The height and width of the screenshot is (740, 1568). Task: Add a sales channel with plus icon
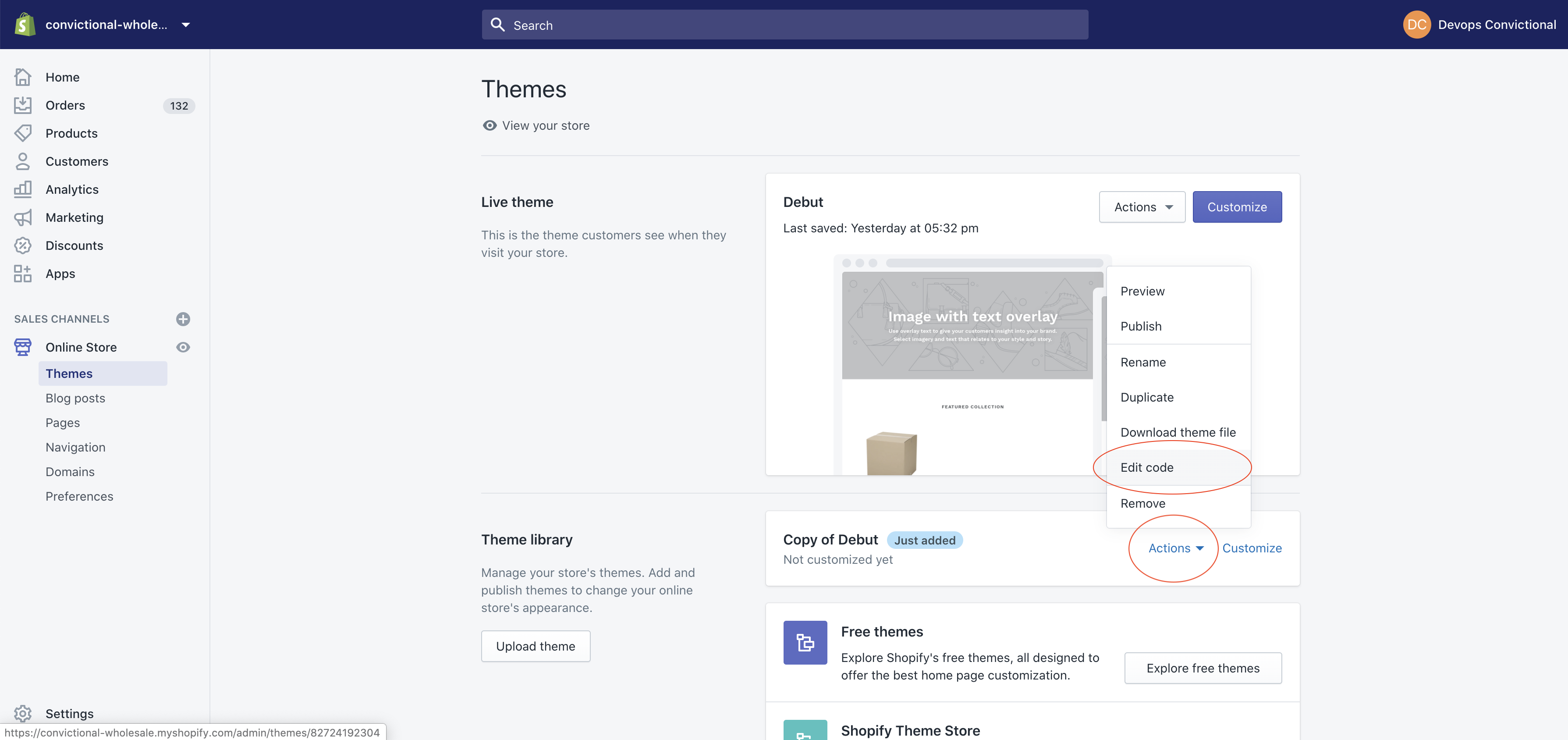(x=183, y=319)
